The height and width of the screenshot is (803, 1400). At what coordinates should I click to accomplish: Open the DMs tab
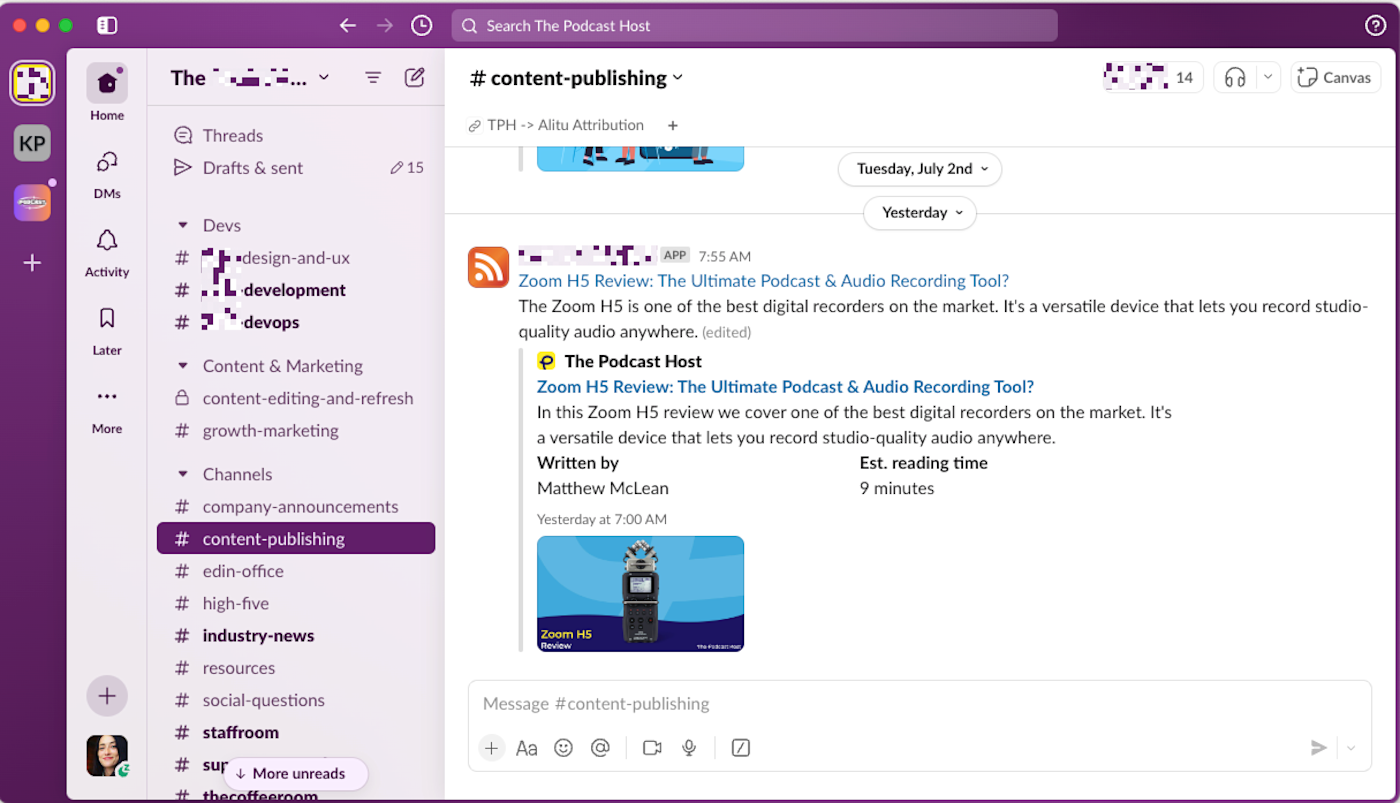tap(107, 173)
